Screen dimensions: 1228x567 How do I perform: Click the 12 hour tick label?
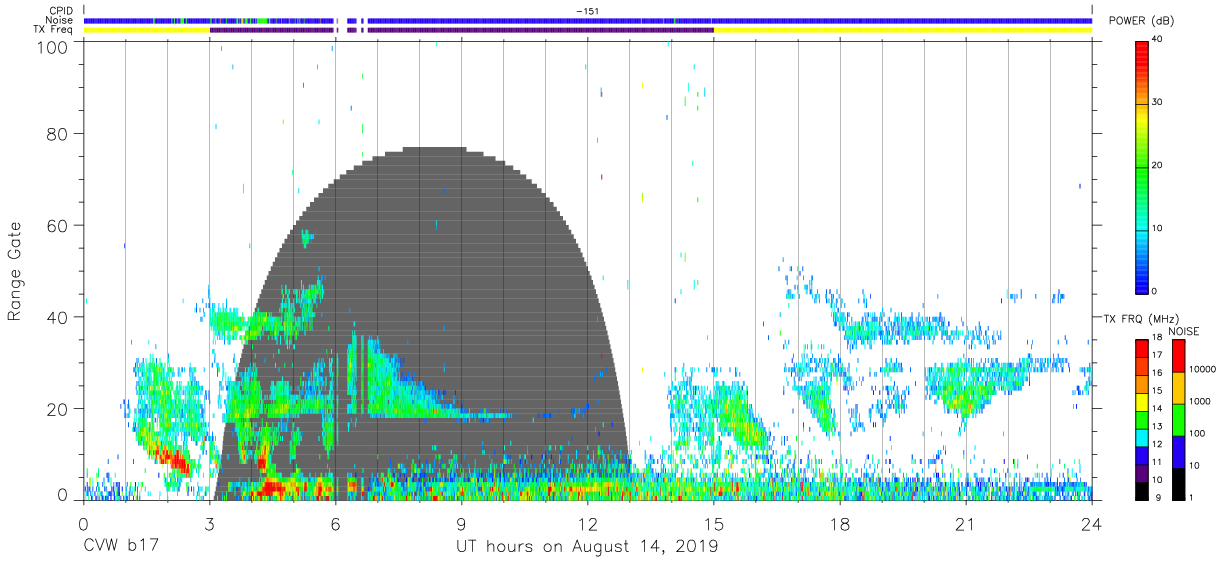[x=588, y=524]
